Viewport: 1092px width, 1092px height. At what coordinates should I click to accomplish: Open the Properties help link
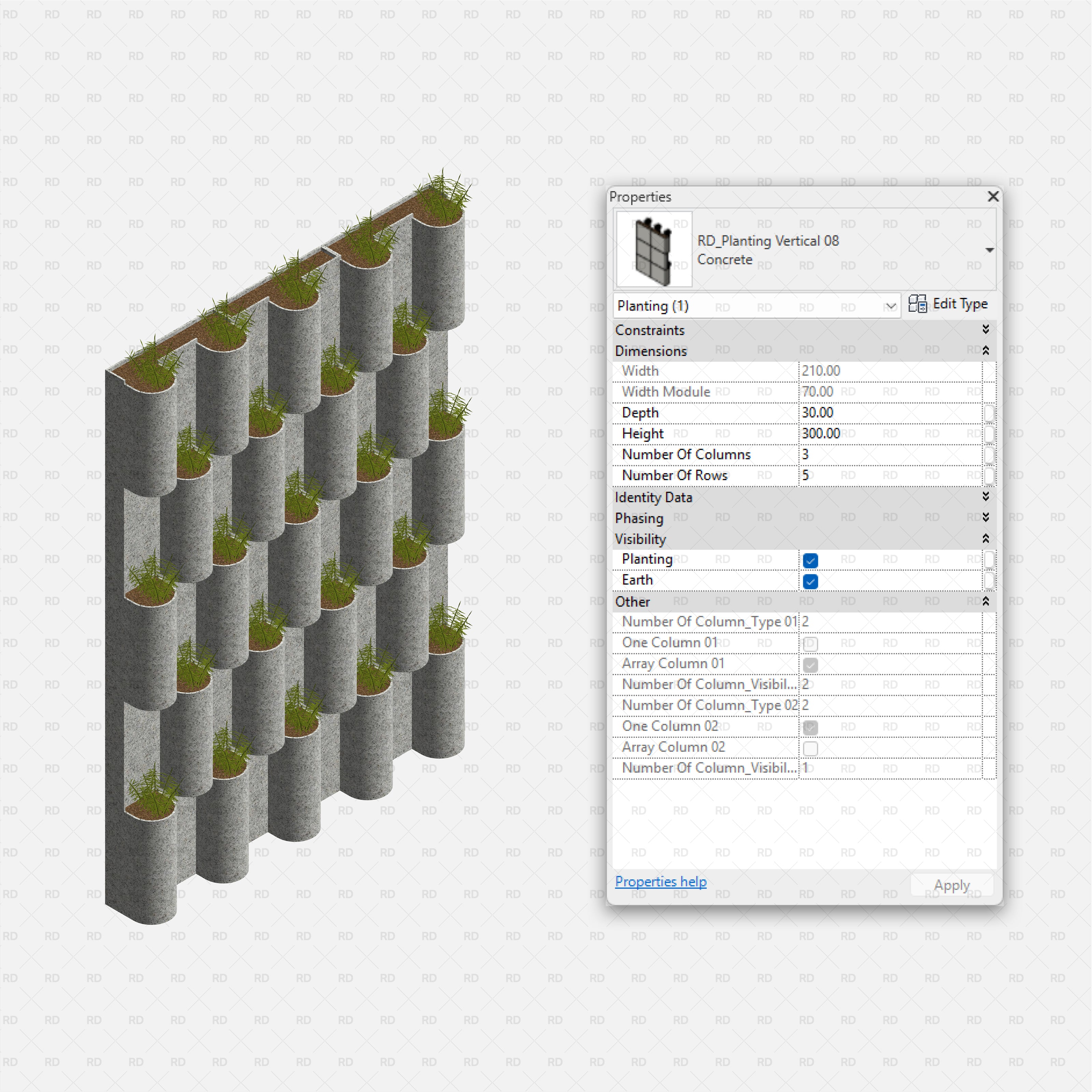661,882
